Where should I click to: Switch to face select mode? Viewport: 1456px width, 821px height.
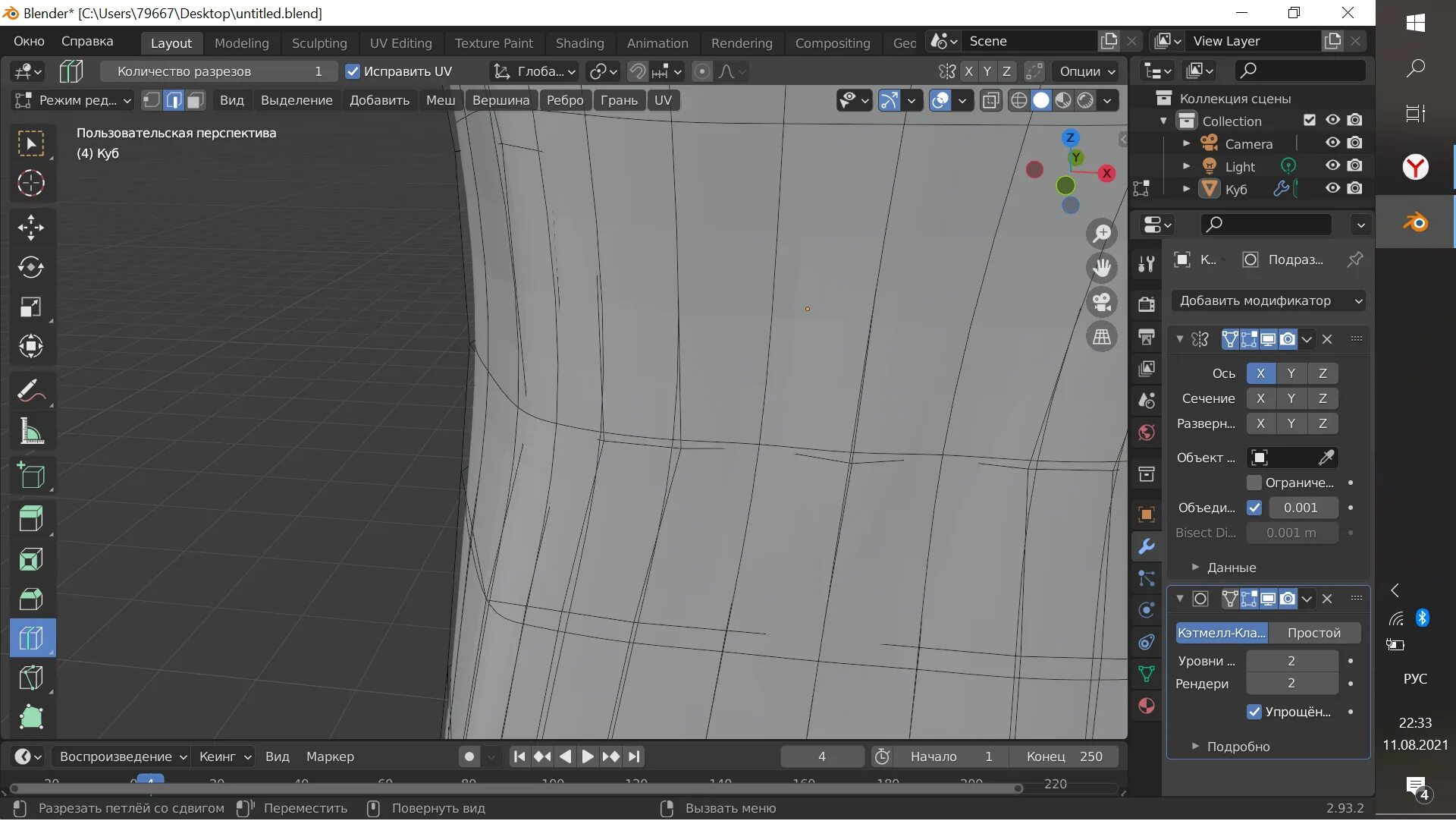tap(196, 100)
